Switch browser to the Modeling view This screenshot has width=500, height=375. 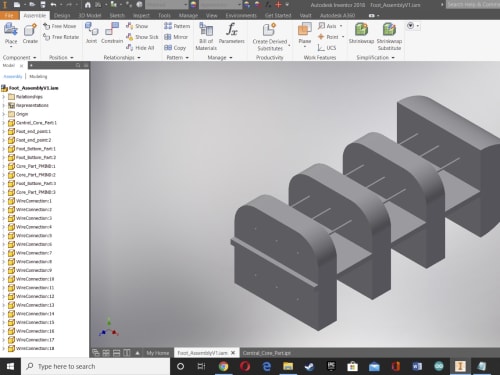pyautogui.click(x=38, y=76)
